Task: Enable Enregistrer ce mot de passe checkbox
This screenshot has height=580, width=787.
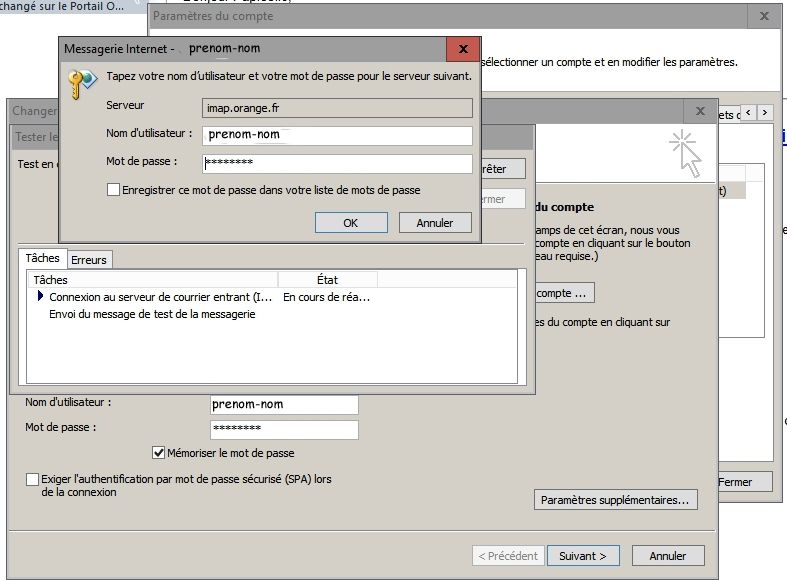Action: [113, 190]
